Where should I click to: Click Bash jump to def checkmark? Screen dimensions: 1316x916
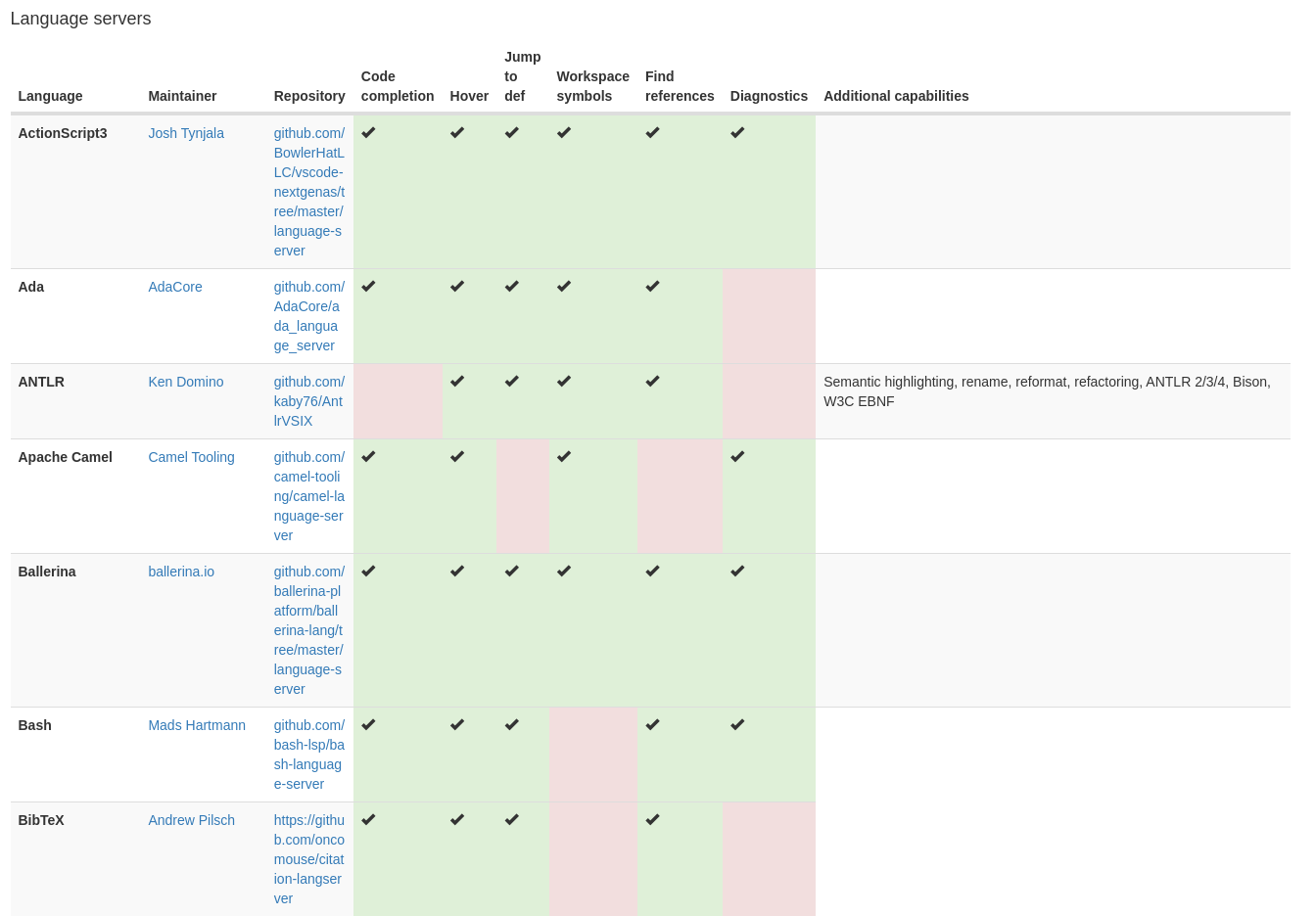click(512, 724)
